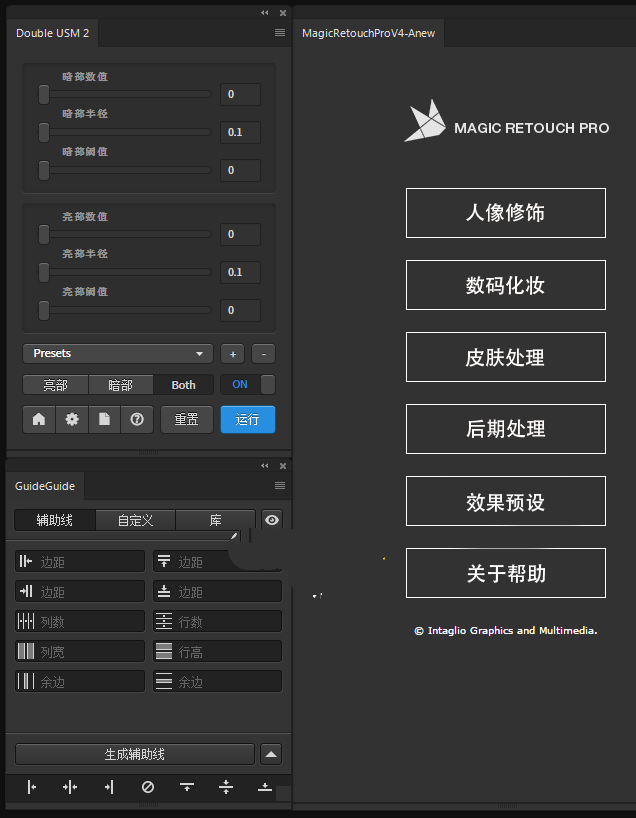Click the 行高 row height field
The image size is (636, 818).
click(x=218, y=652)
